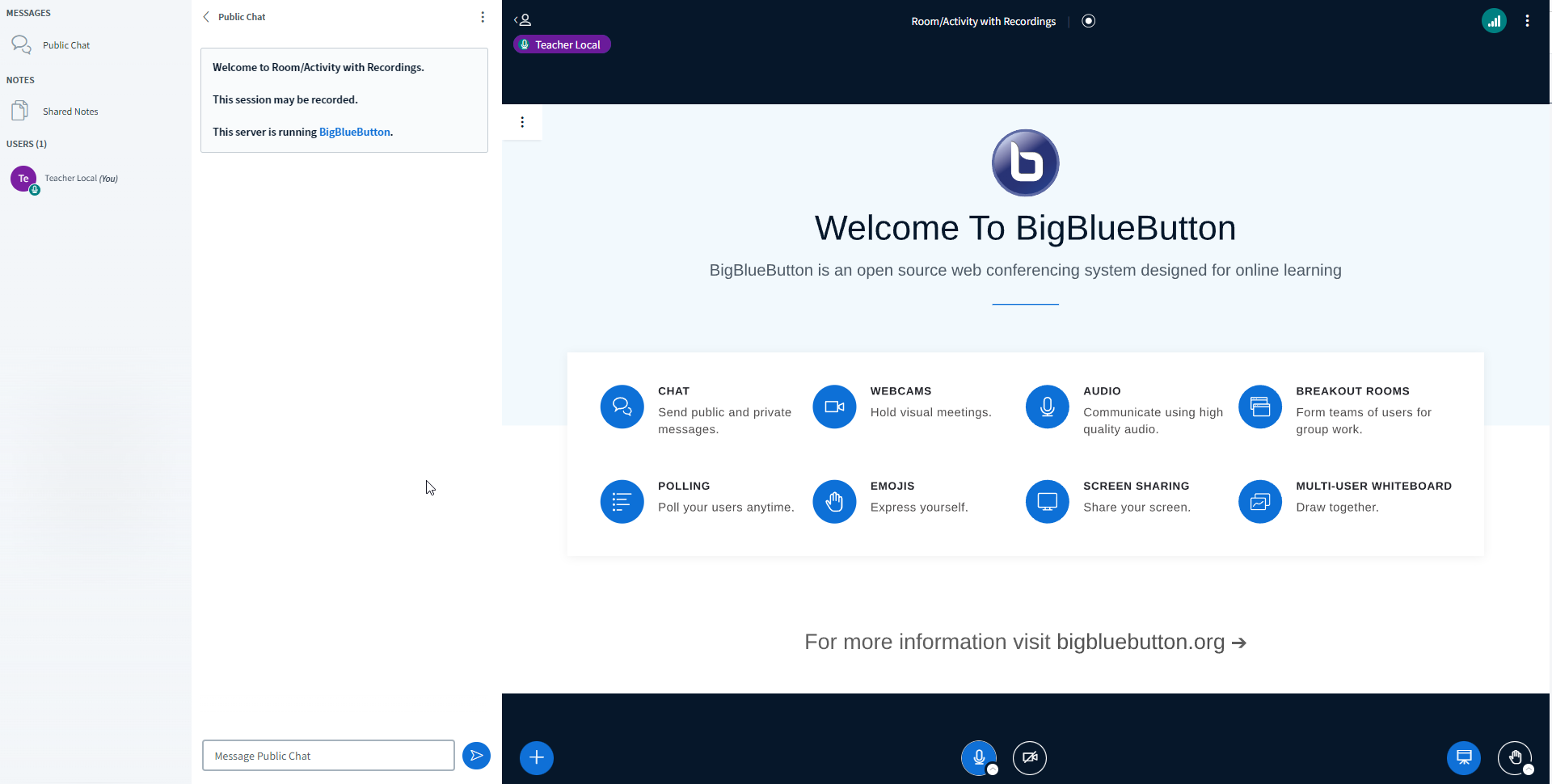This screenshot has width=1552, height=784.
Task: Start recording with the record indicator
Action: pyautogui.click(x=1089, y=21)
